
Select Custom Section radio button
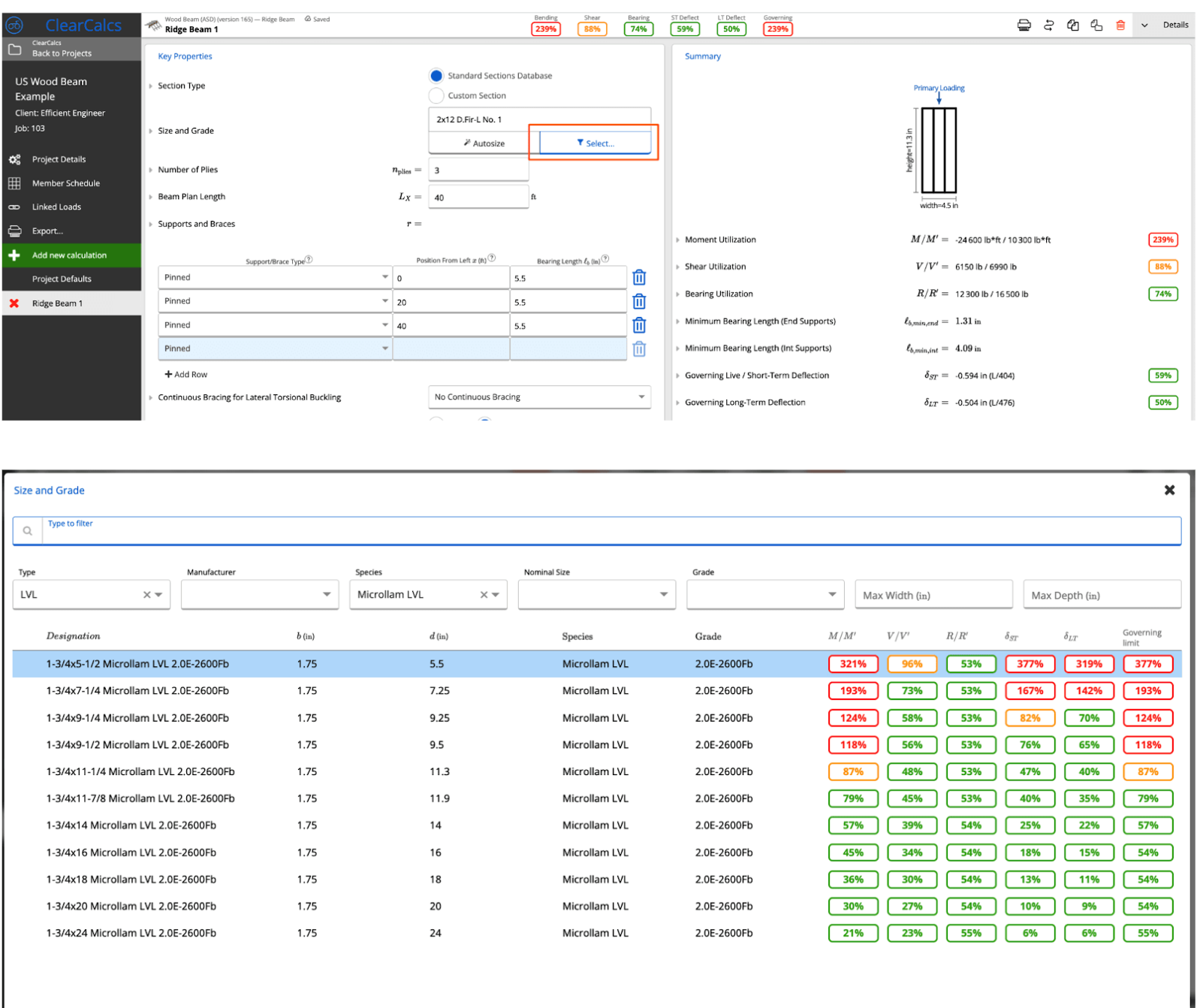(436, 95)
